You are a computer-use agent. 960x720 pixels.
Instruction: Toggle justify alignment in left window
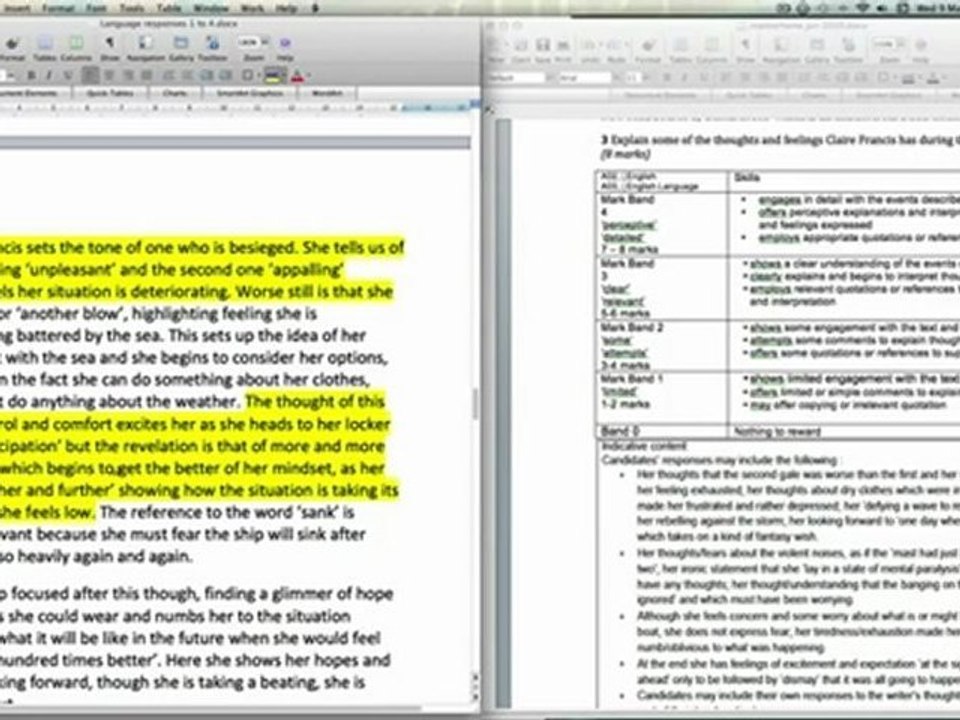click(x=147, y=76)
